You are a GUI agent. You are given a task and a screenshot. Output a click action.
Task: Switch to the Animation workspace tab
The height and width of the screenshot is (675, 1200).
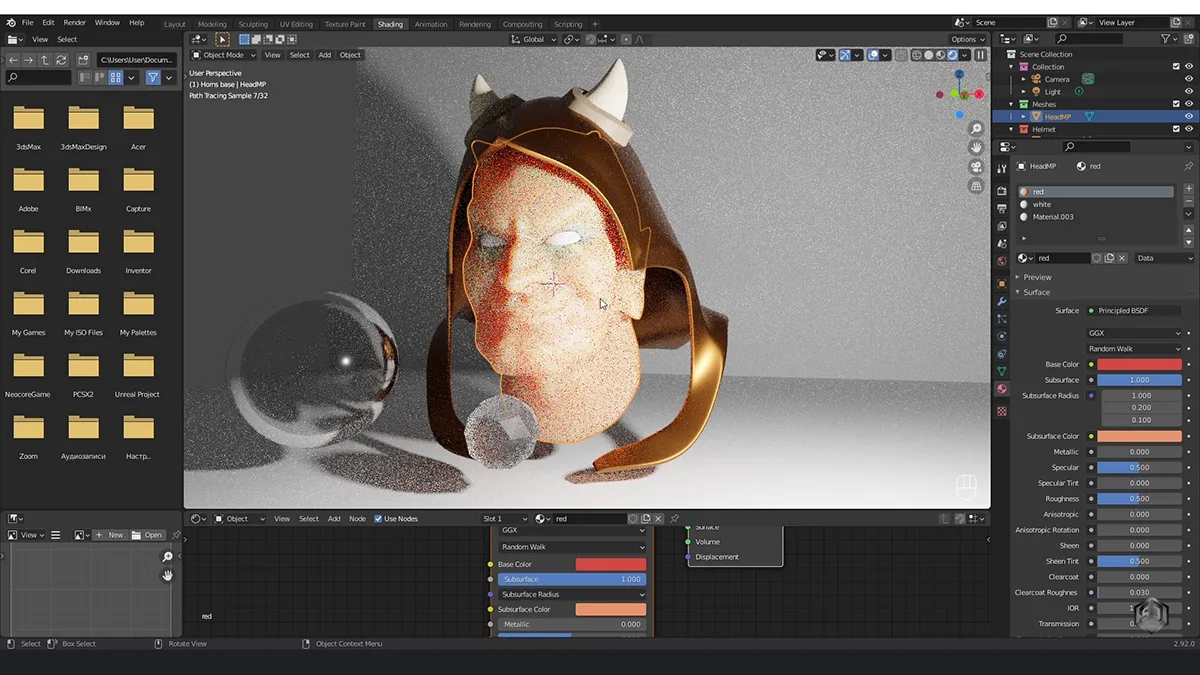pyautogui.click(x=431, y=23)
